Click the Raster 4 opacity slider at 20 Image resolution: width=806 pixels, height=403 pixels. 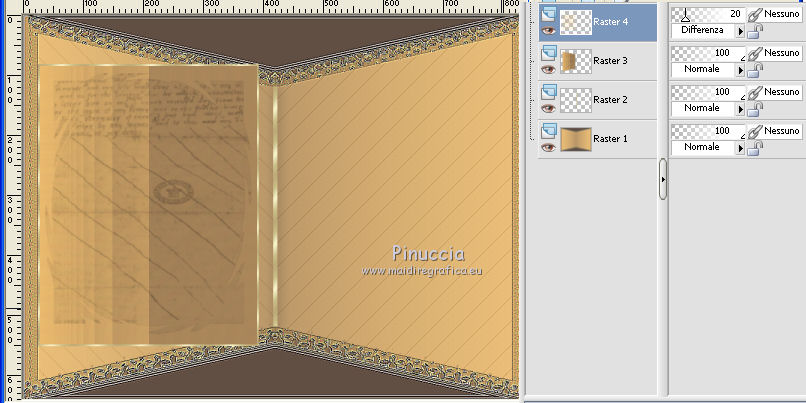(x=708, y=14)
